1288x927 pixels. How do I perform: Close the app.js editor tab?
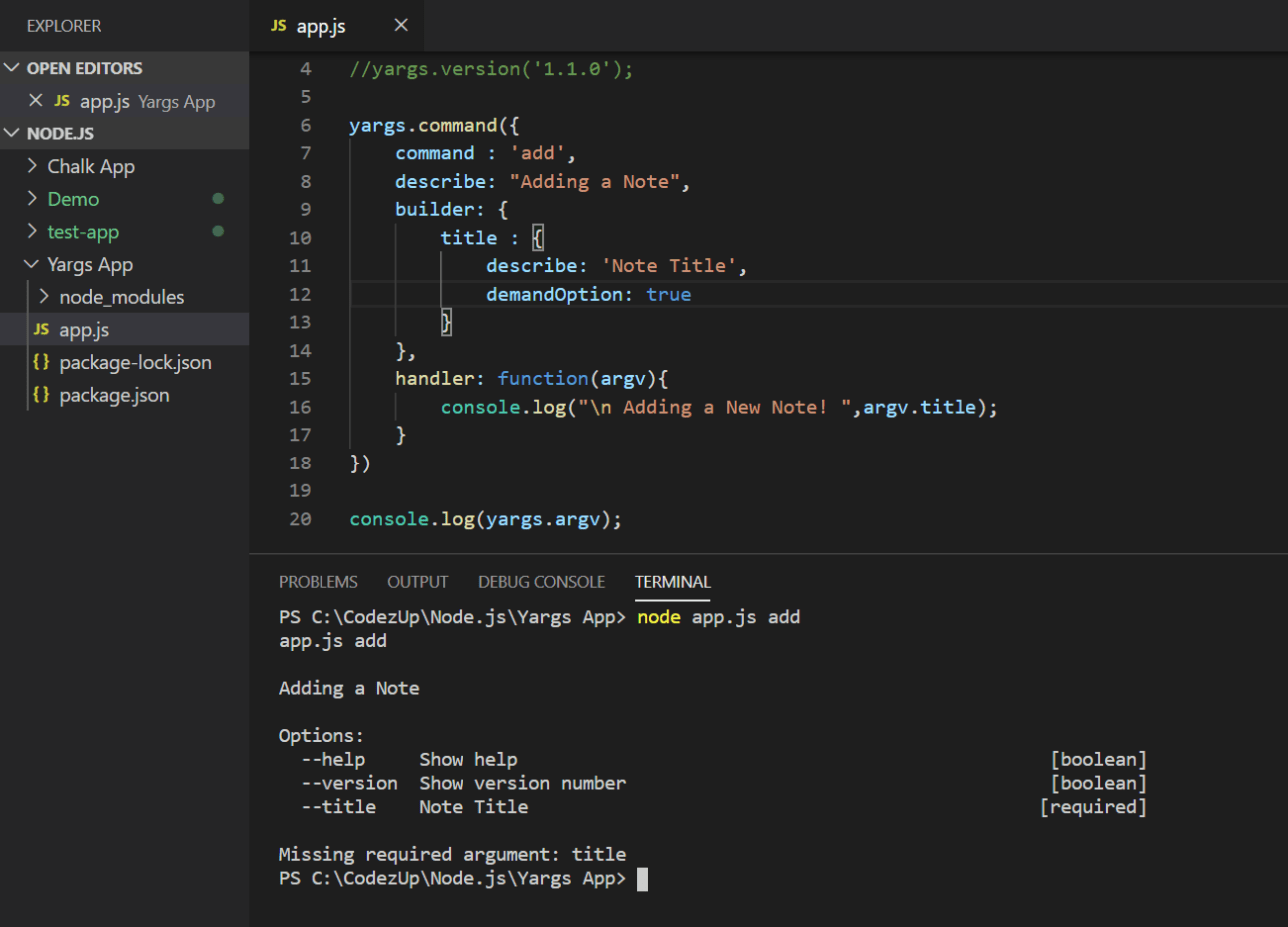[401, 25]
